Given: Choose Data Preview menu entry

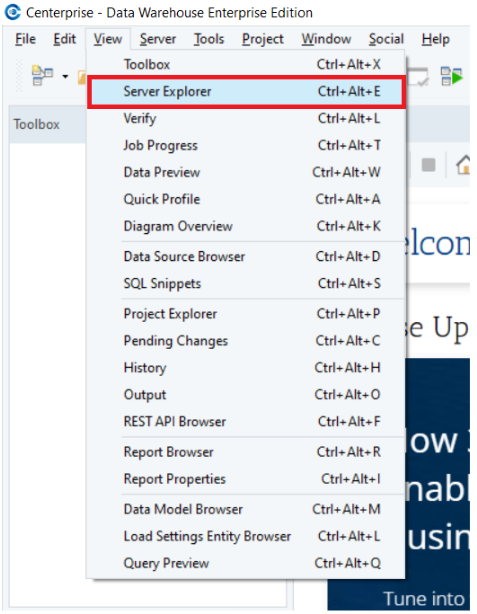Looking at the screenshot, I should [246, 172].
